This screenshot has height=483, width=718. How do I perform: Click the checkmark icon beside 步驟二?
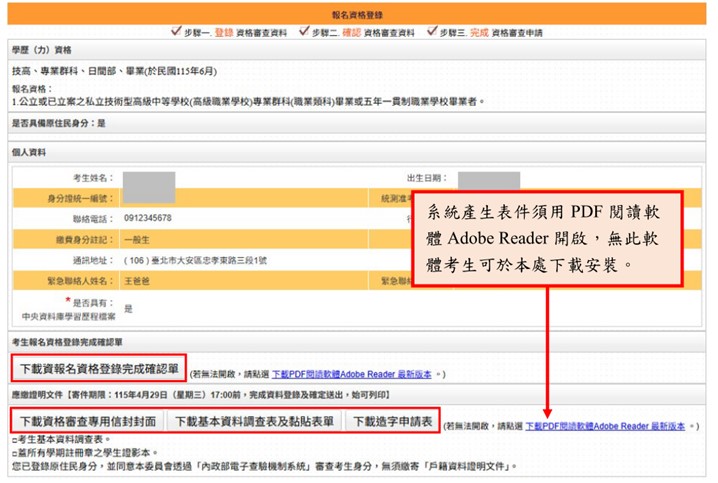pos(304,32)
